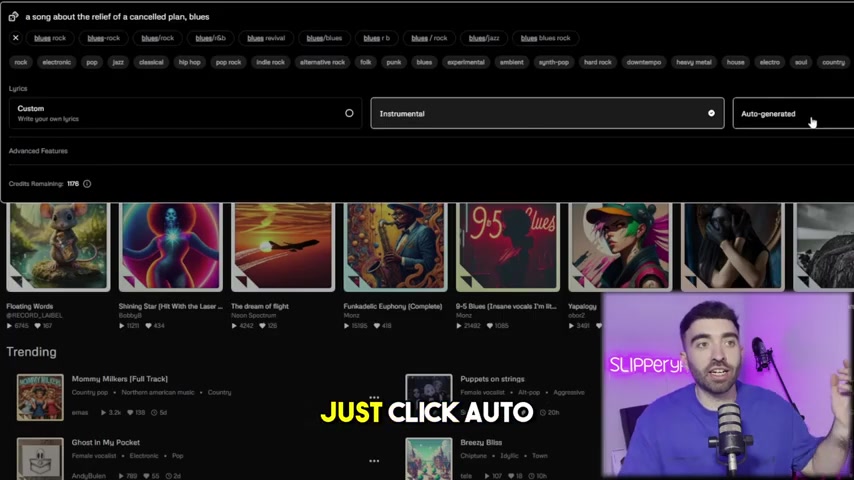Click heart icon under The dream of flight

[263, 326]
